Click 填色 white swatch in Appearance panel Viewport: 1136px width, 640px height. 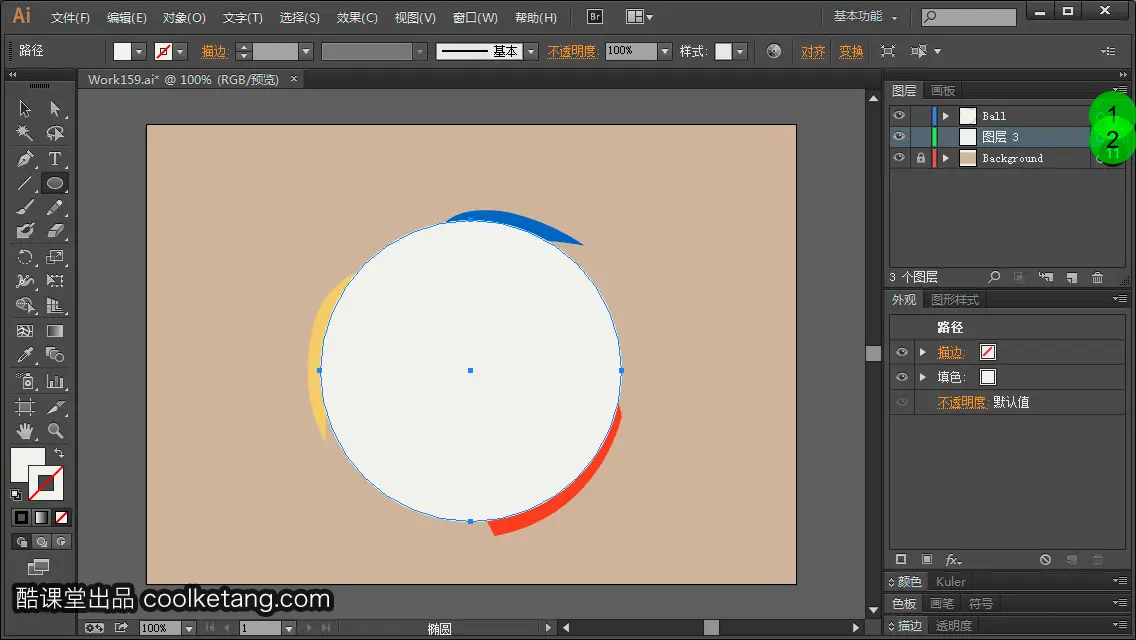(x=987, y=377)
